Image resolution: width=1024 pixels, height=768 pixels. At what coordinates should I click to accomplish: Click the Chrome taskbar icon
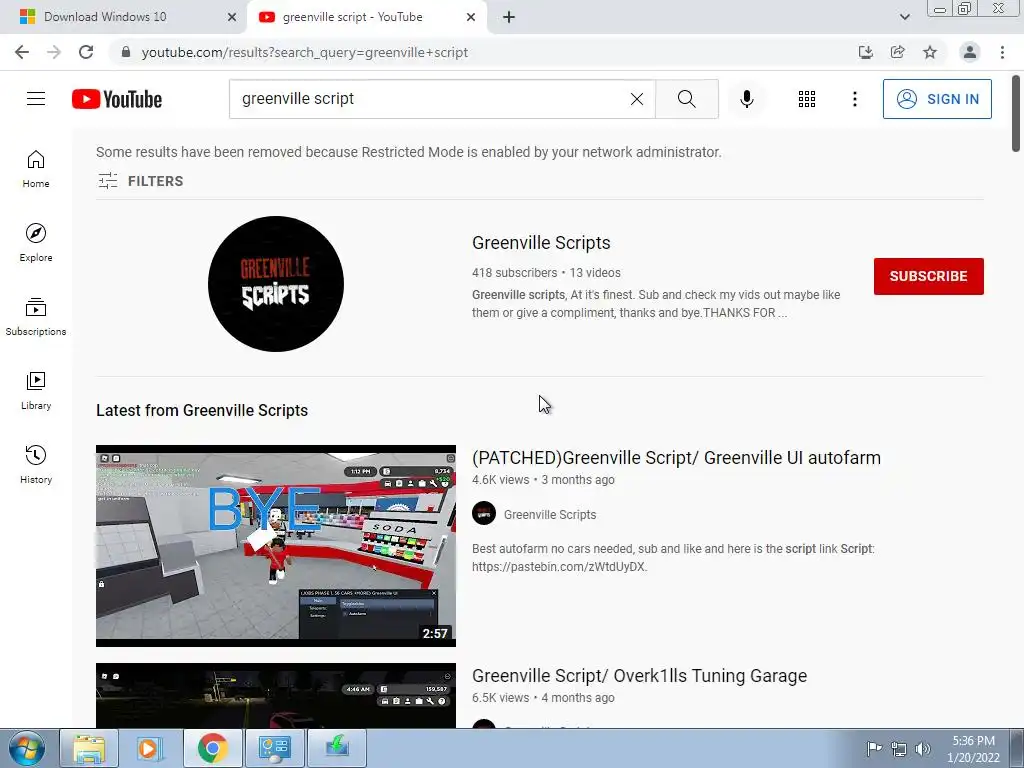click(212, 748)
